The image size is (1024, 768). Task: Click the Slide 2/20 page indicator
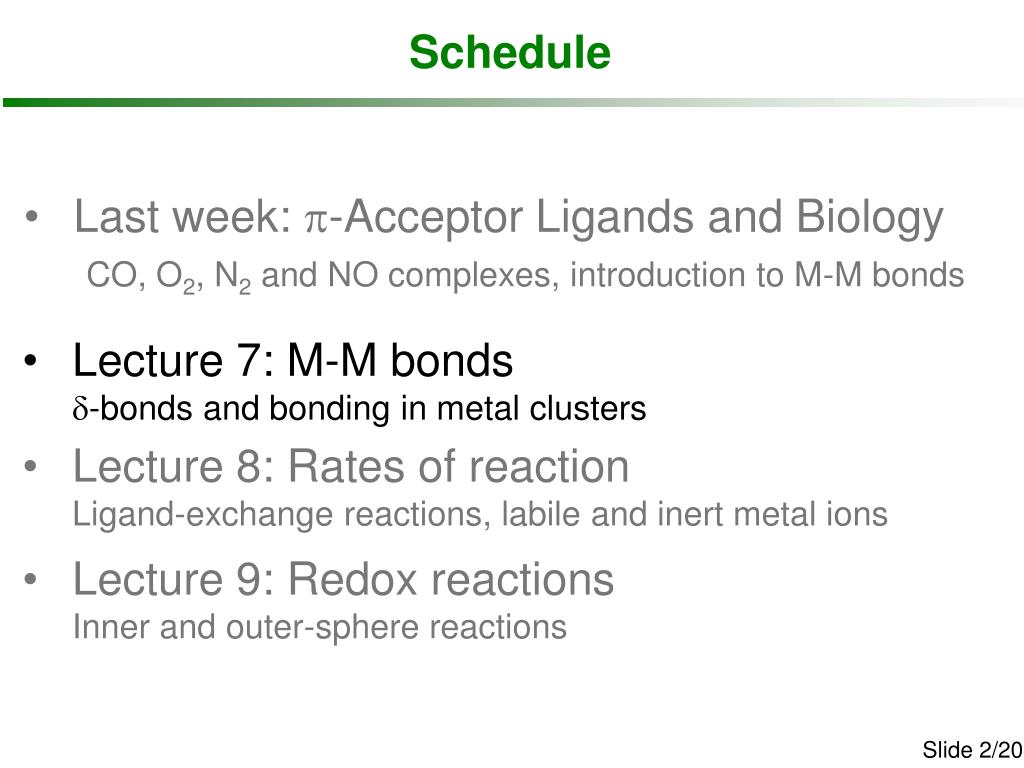click(972, 750)
